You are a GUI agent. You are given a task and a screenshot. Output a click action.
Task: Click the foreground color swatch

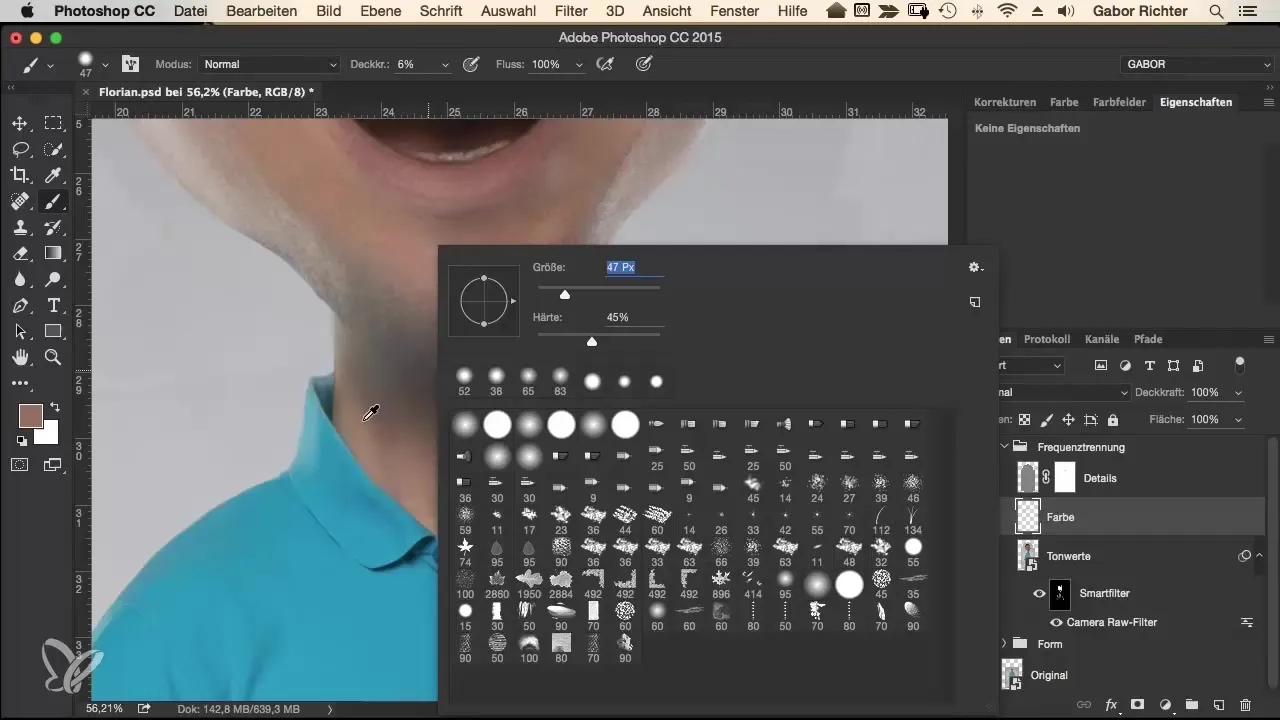[30, 416]
